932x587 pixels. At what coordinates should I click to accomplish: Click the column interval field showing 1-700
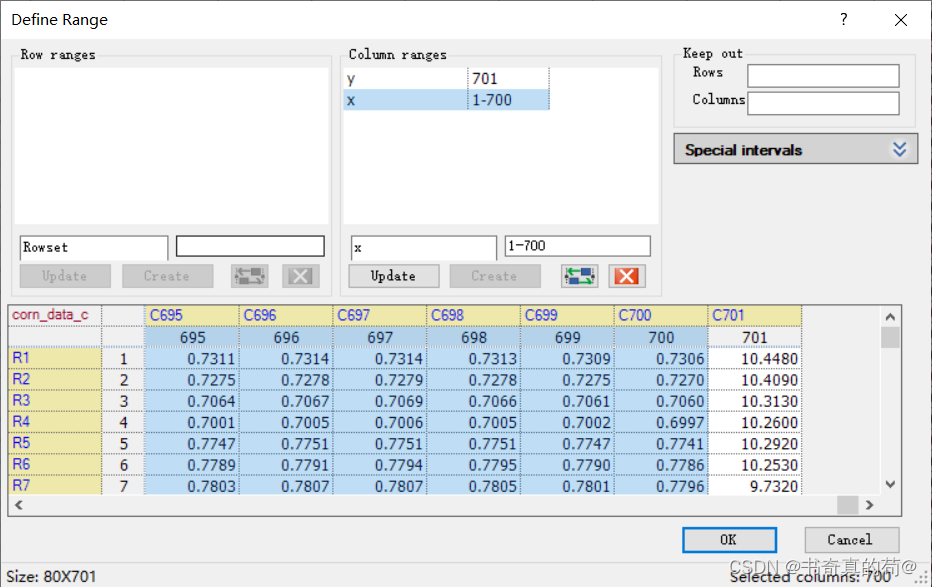[577, 246]
